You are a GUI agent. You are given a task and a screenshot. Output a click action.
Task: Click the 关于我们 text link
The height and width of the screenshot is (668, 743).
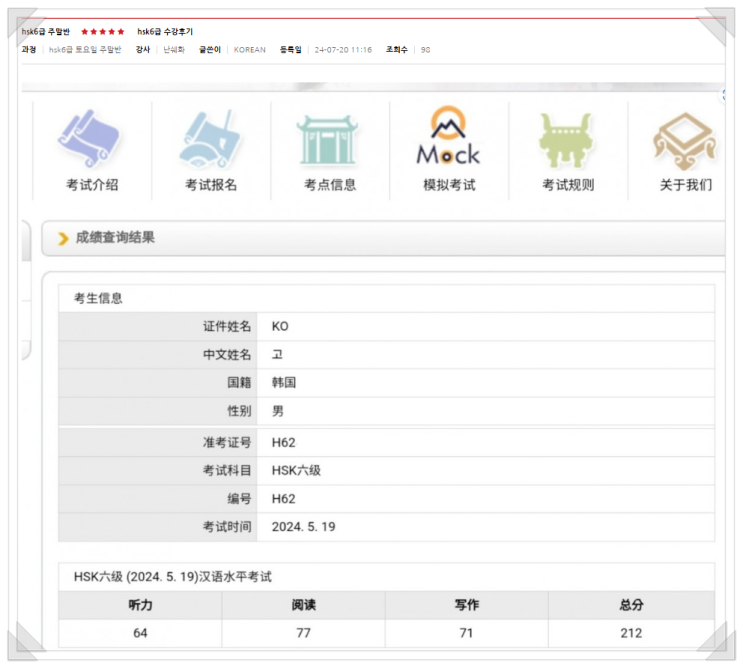point(686,185)
